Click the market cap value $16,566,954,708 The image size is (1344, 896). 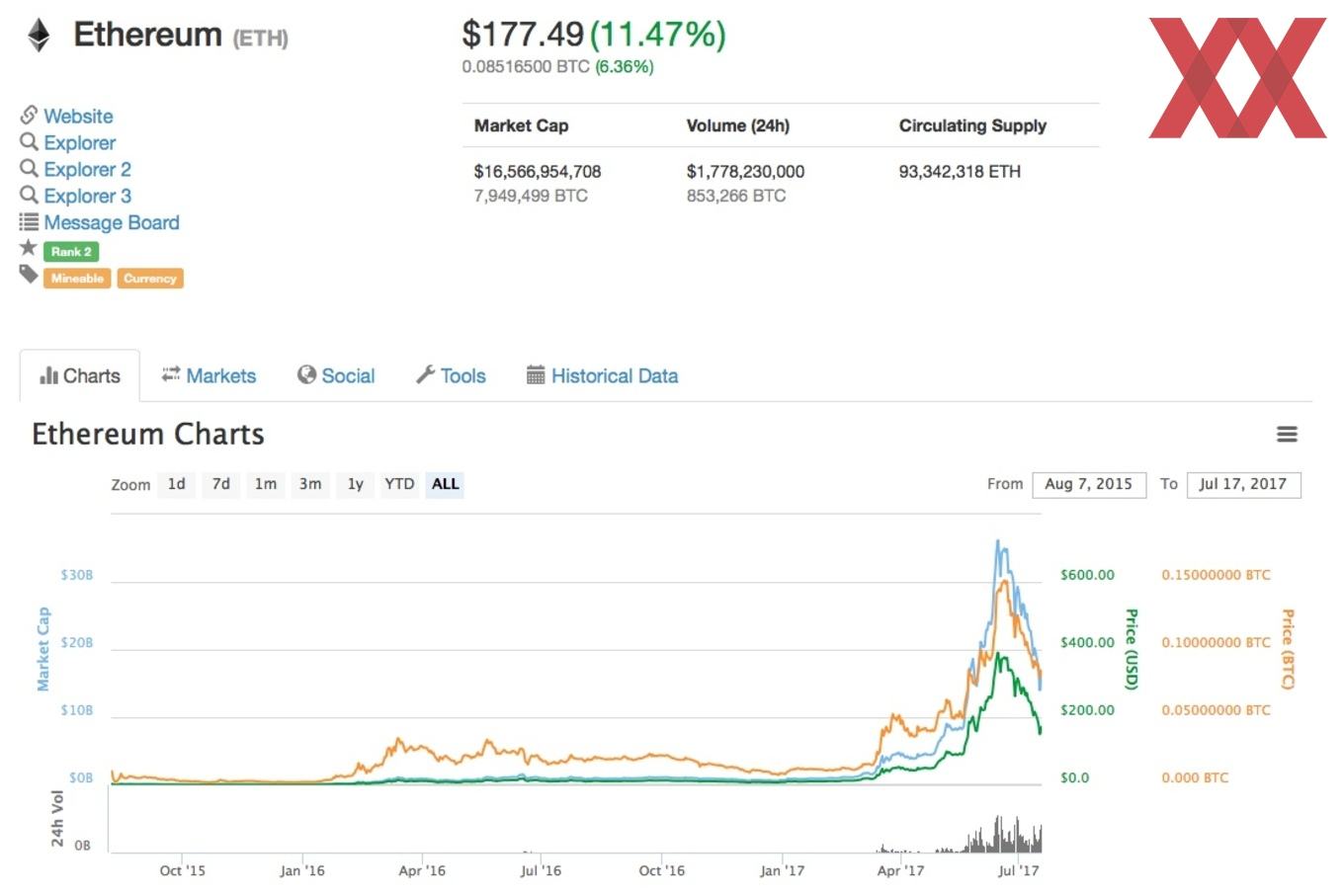(538, 171)
